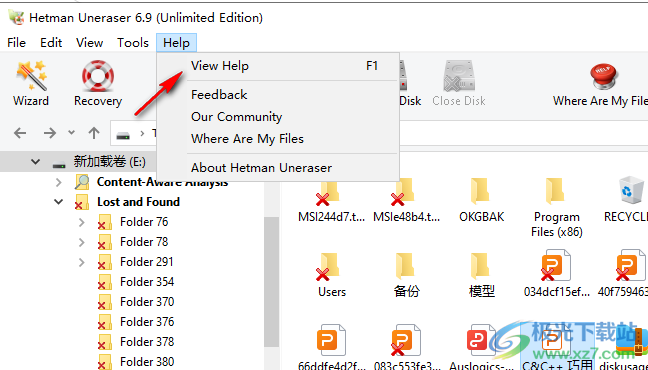The width and height of the screenshot is (648, 370).
Task: Expand Folder 76 in tree
Action: 81,222
